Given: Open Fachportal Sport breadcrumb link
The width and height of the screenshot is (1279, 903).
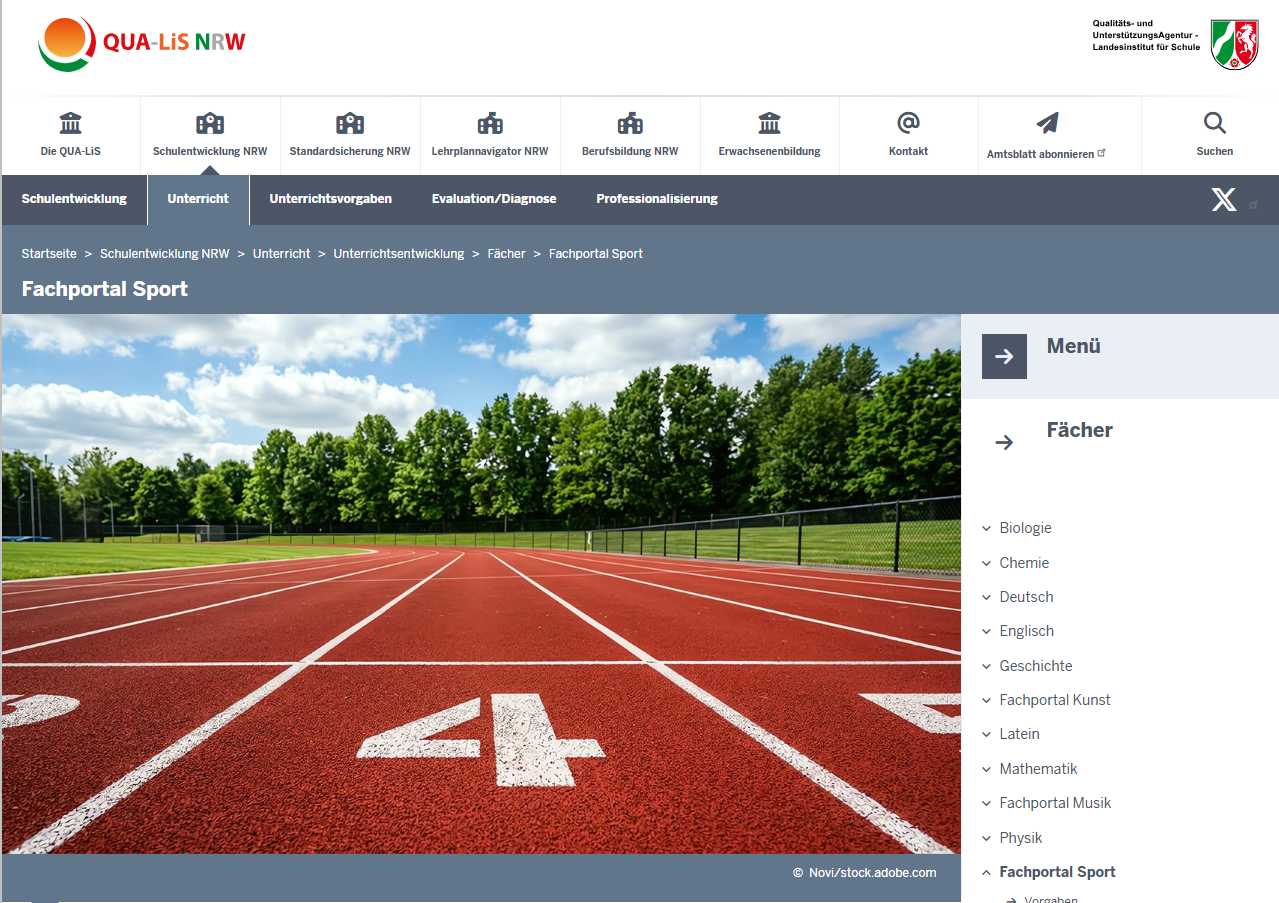Looking at the screenshot, I should (x=596, y=254).
